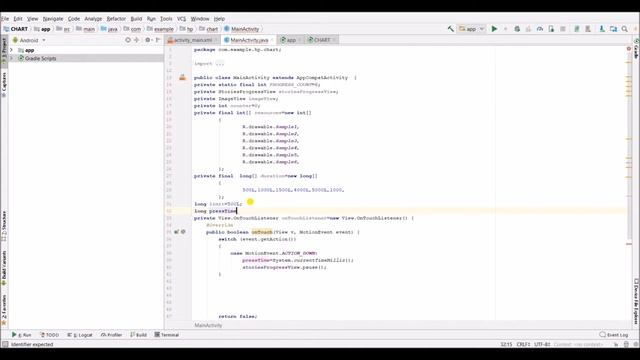Toggle the Favorites side panel
Viewport: 640px width, 360px height.
(x=4, y=309)
